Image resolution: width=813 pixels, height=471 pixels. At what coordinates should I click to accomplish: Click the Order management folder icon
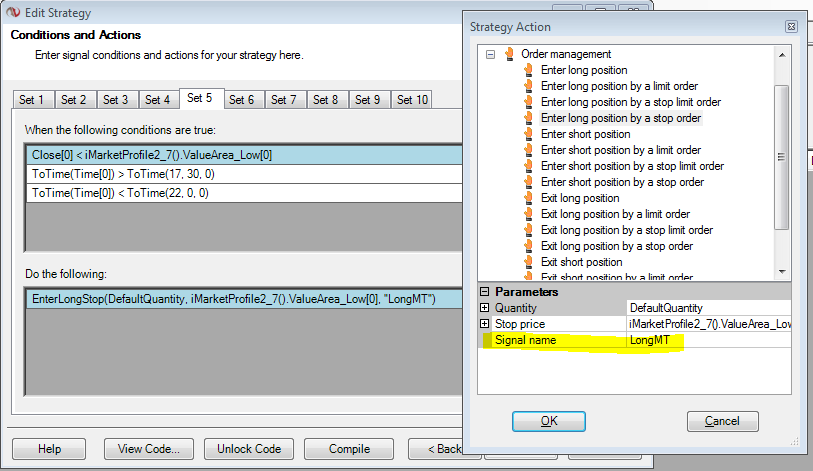tap(509, 54)
